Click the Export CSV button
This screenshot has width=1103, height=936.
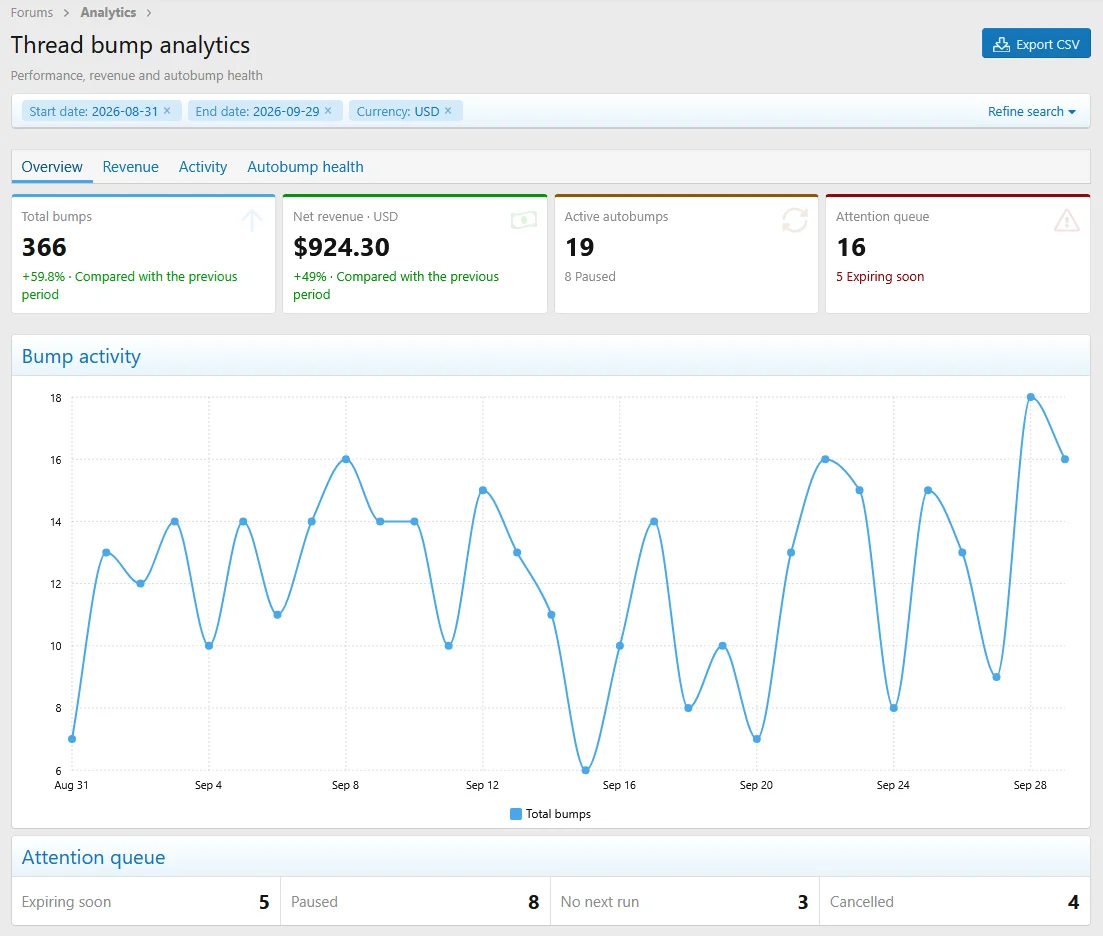1035,44
